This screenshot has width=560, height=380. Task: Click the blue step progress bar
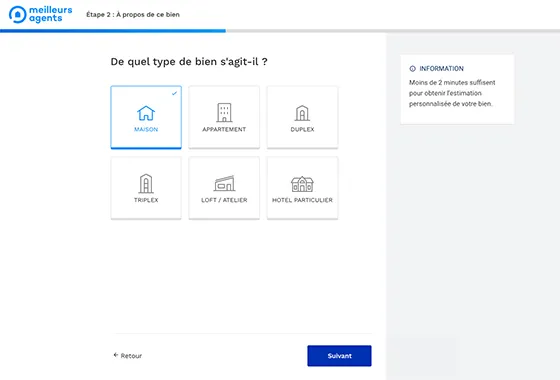(113, 31)
